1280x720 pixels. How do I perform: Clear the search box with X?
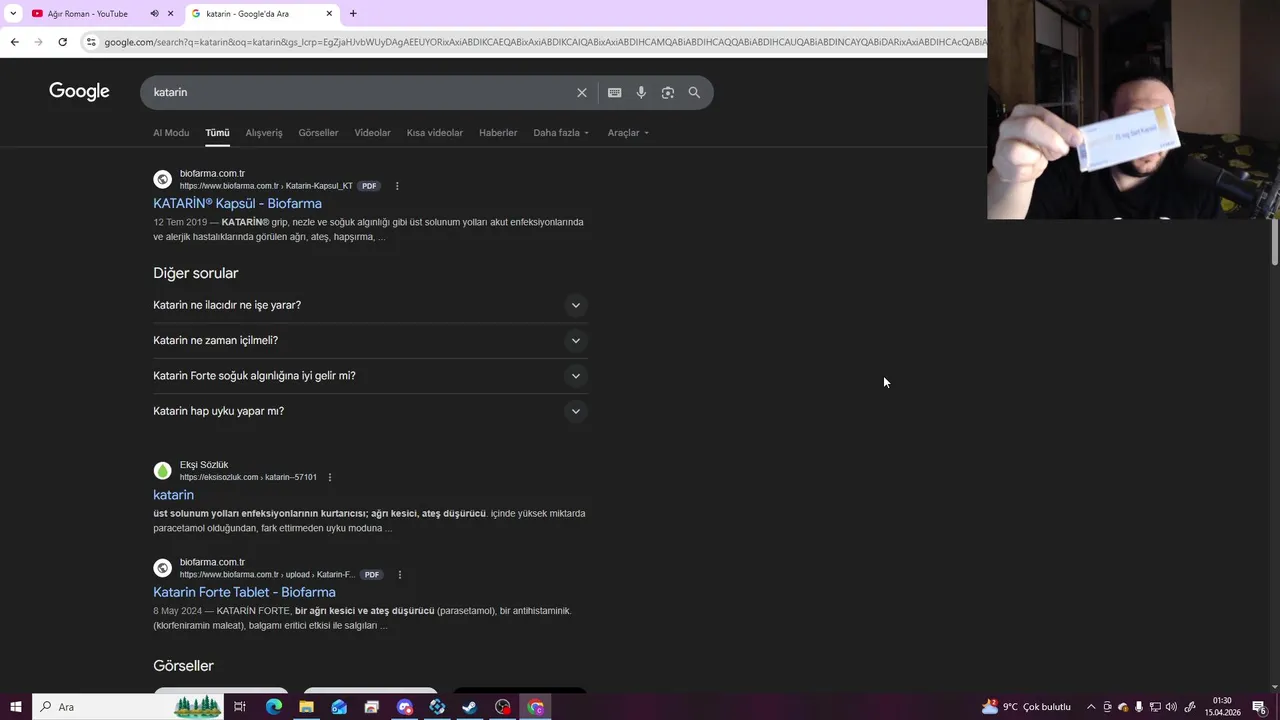(x=582, y=92)
